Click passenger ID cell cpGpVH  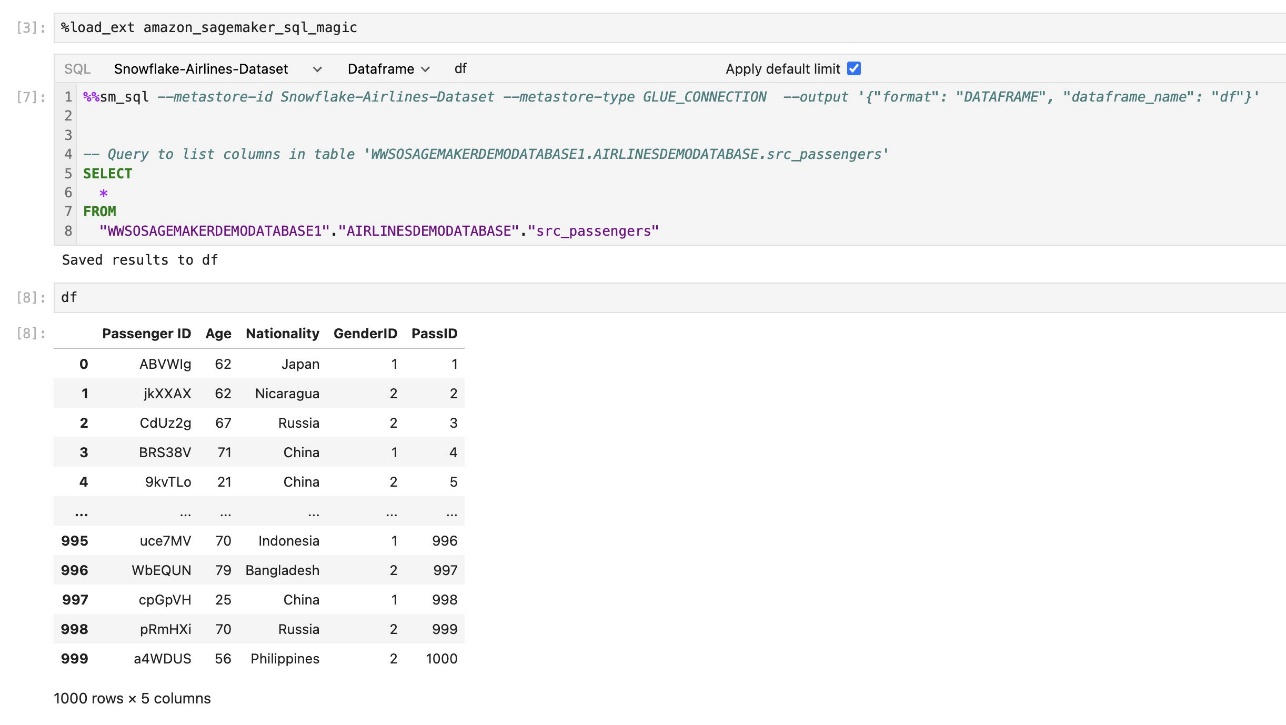[165, 600]
